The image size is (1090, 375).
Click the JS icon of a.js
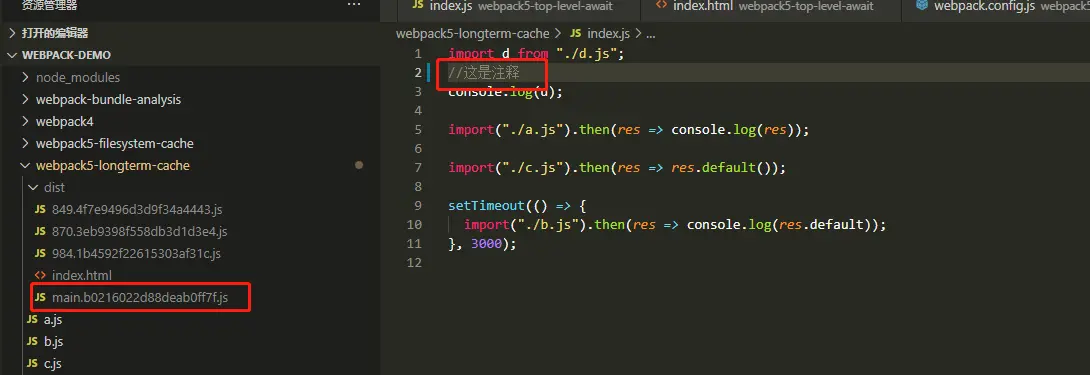point(32,320)
